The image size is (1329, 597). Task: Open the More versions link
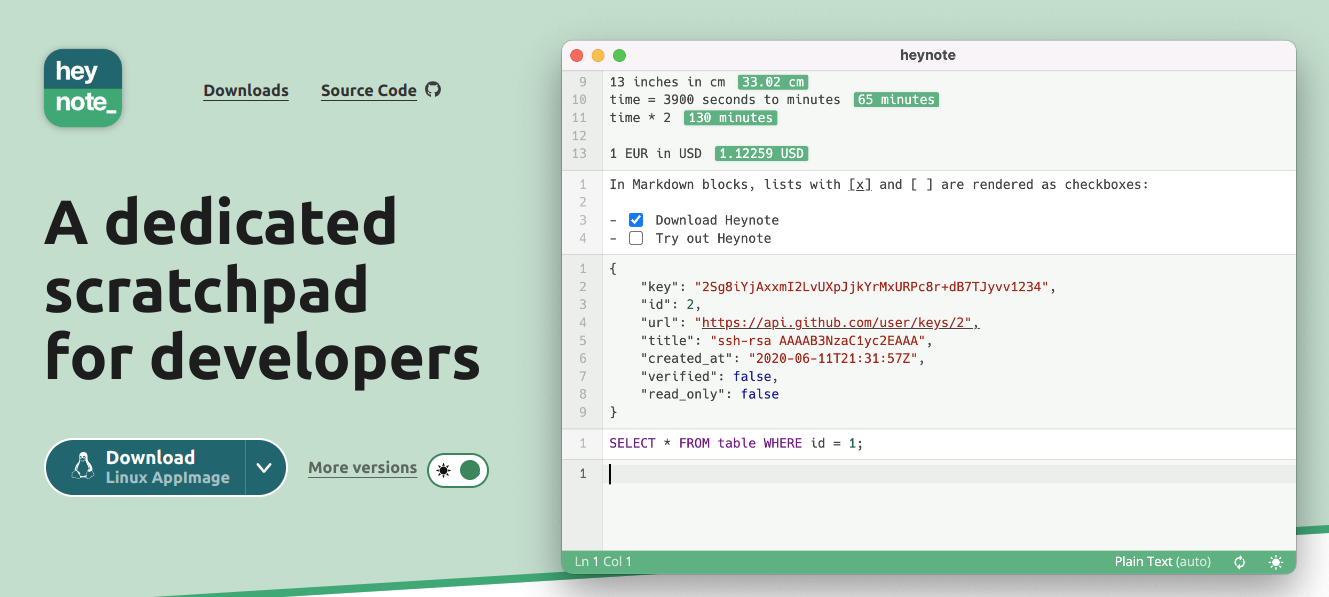tap(362, 467)
